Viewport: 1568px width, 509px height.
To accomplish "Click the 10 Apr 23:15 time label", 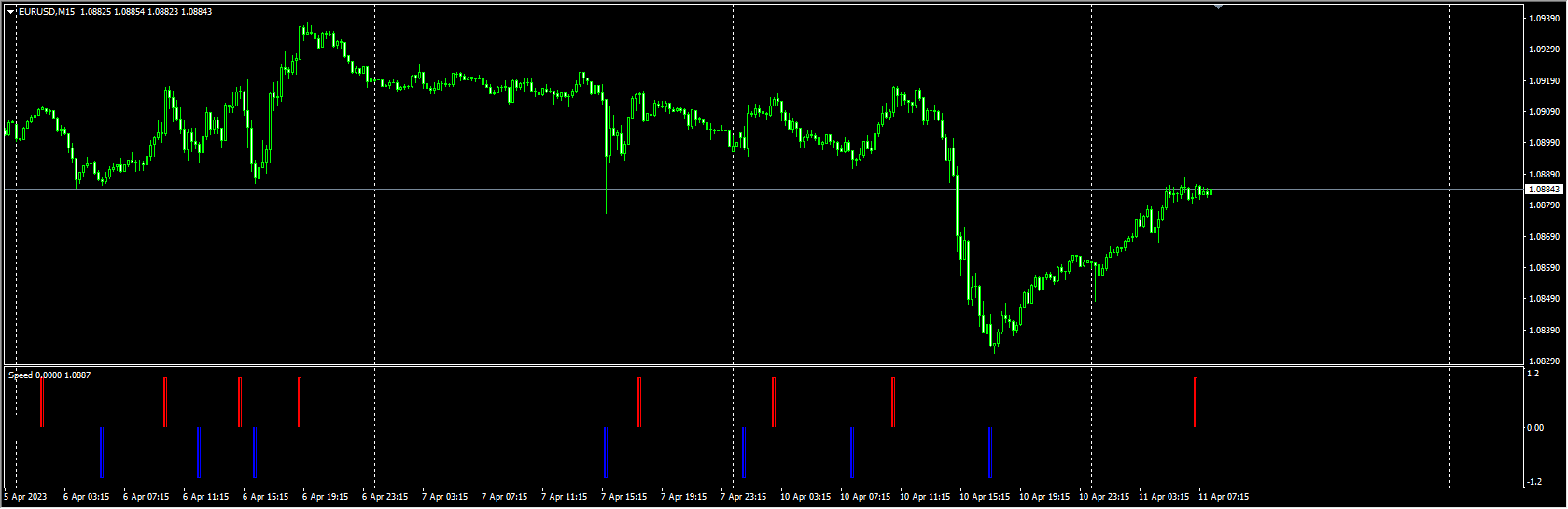I will 1103,497.
